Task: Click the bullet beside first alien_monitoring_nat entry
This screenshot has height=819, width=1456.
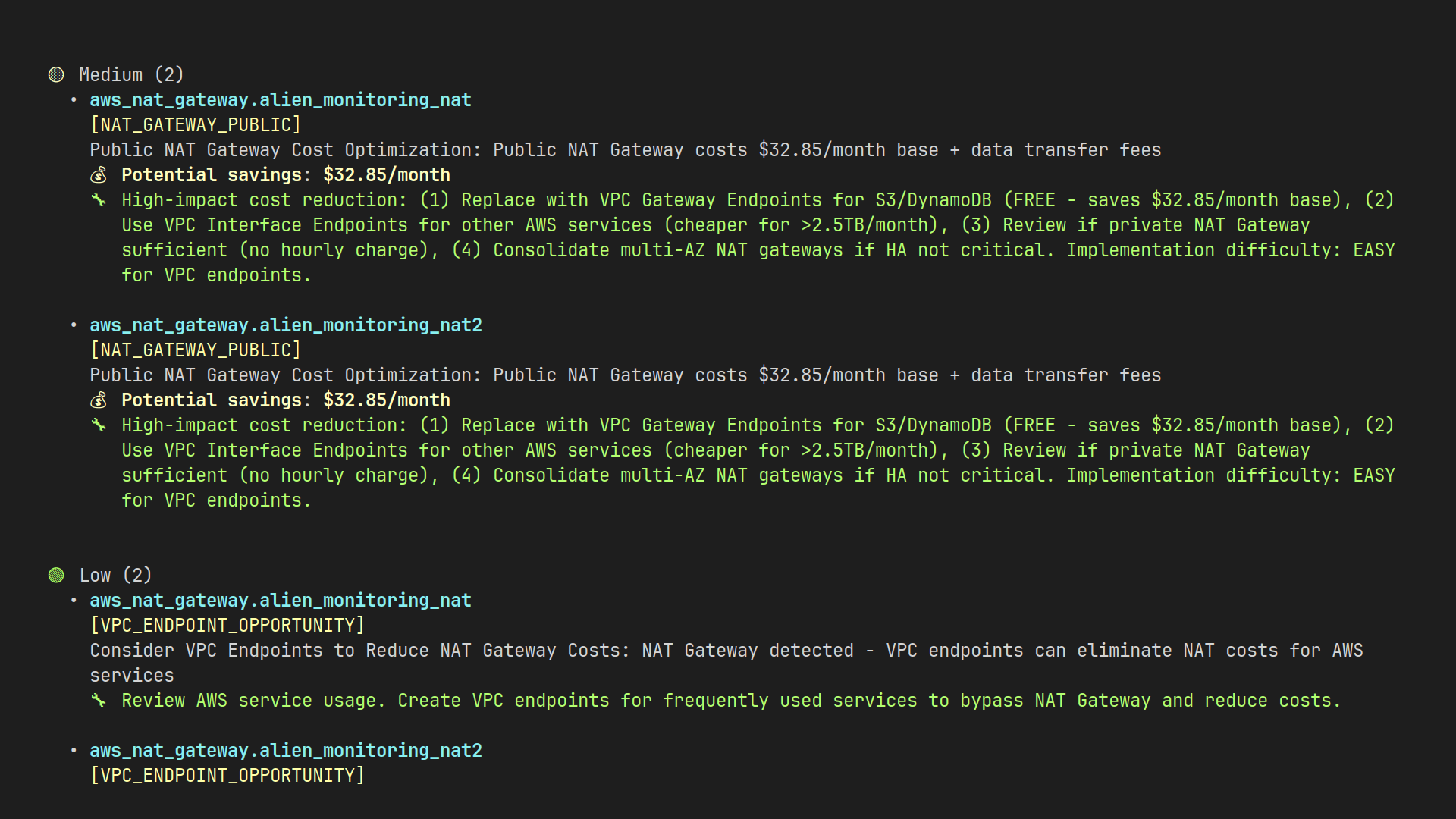Action: pos(74,100)
